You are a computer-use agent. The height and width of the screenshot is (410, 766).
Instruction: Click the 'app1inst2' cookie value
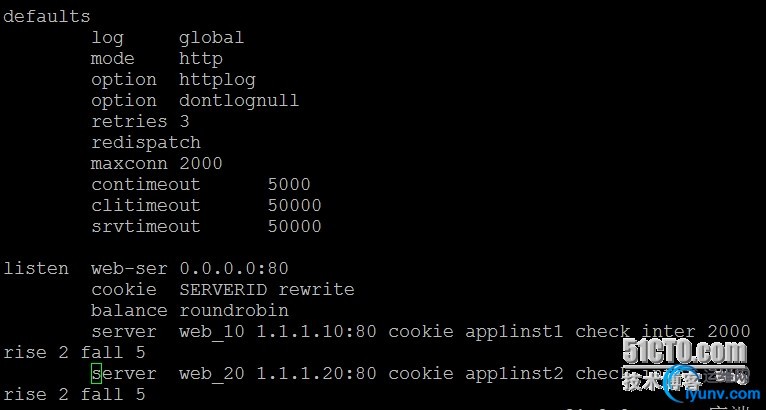pyautogui.click(x=514, y=374)
